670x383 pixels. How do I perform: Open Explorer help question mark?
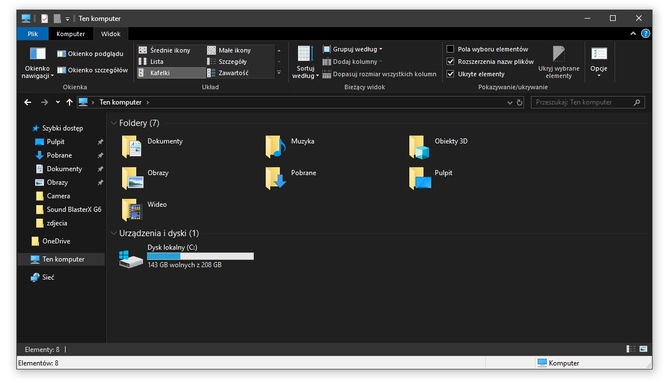(646, 34)
